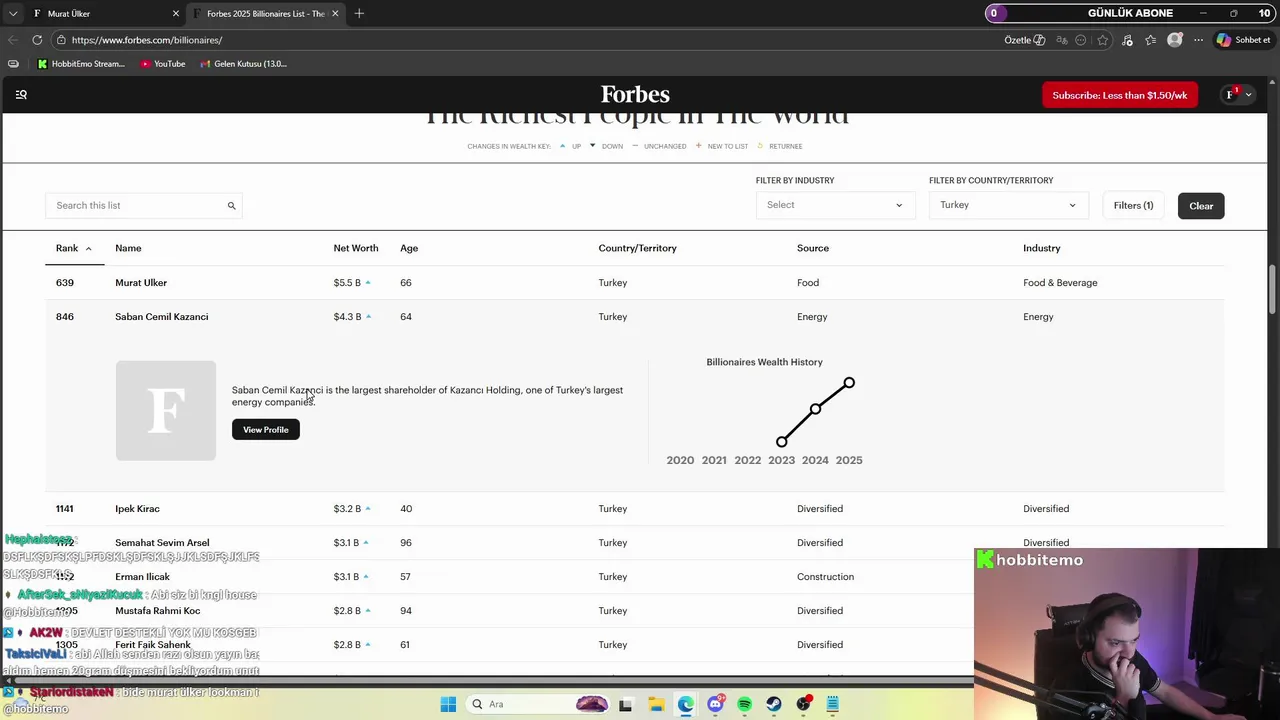The width and height of the screenshot is (1280, 720).
Task: Sort the list by the Rank column header
Action: pyautogui.click(x=74, y=248)
